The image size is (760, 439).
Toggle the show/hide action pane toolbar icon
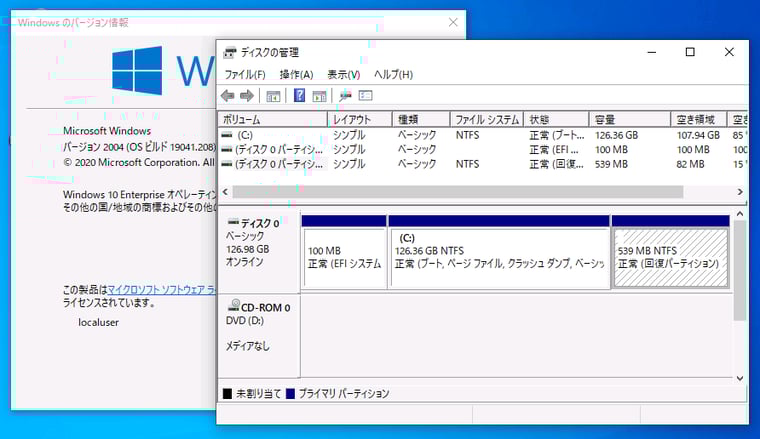point(319,96)
